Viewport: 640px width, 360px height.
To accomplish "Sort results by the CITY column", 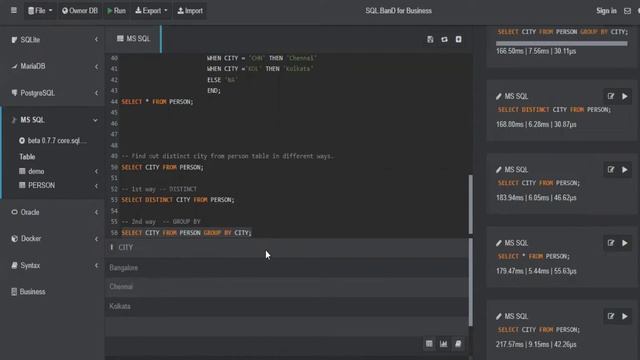I will (x=125, y=247).
